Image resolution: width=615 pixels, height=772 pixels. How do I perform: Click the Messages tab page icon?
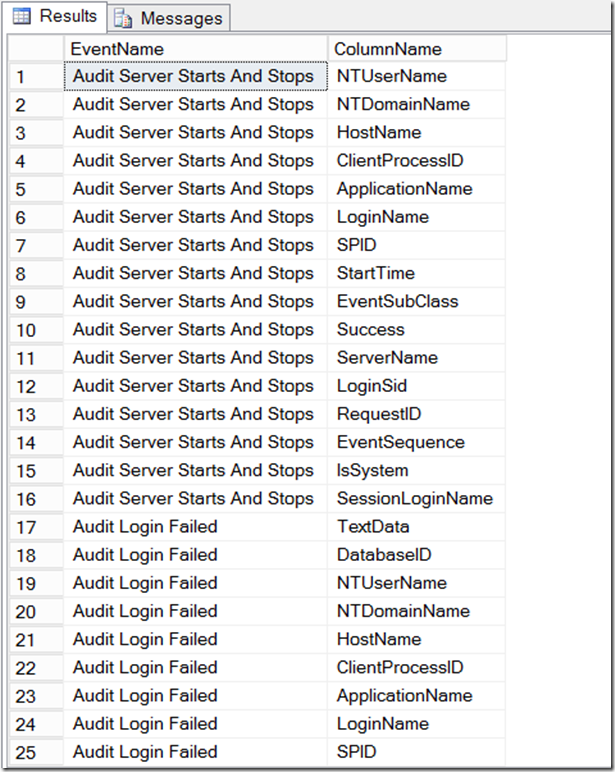click(x=123, y=19)
